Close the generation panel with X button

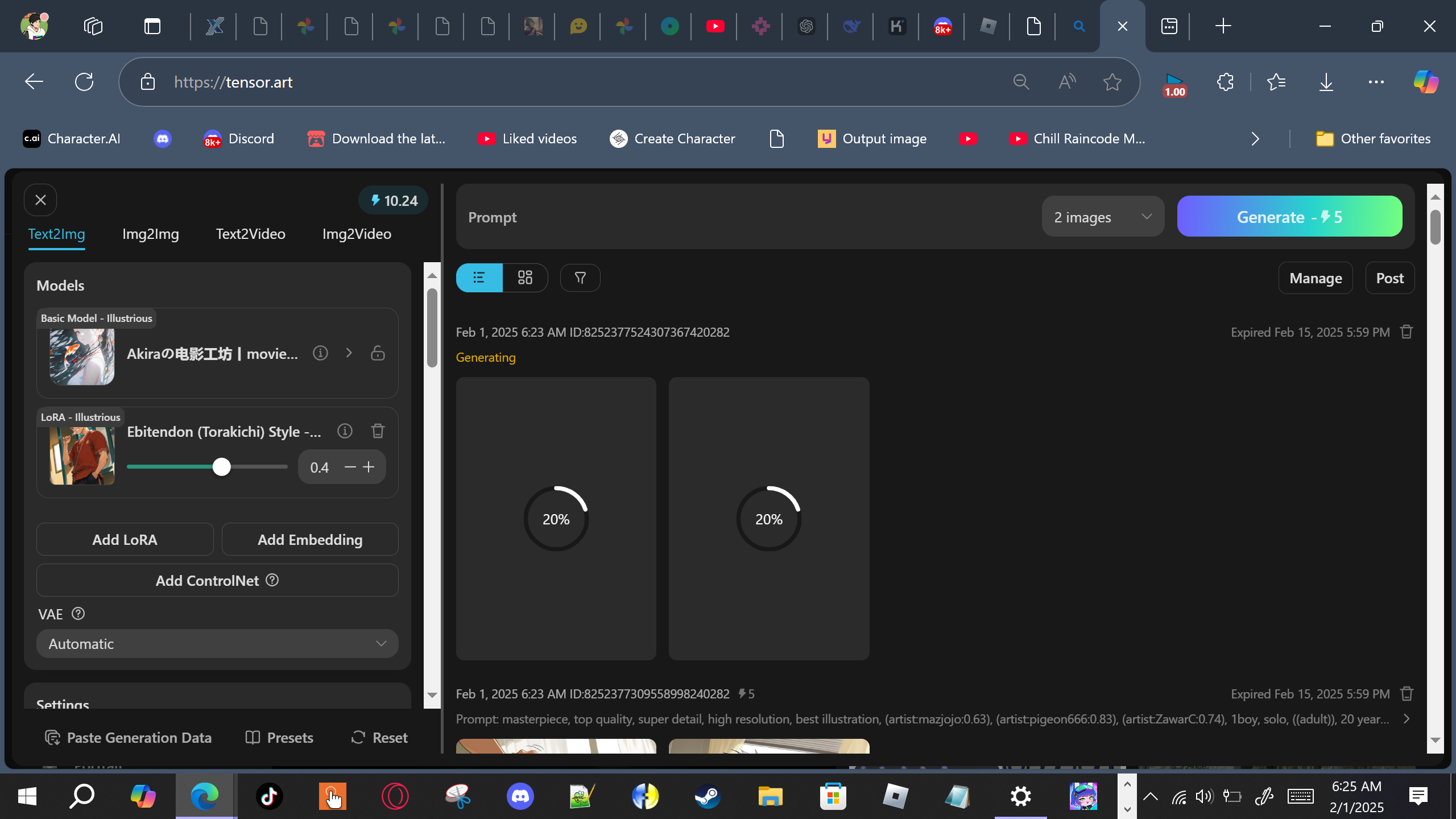coord(40,200)
